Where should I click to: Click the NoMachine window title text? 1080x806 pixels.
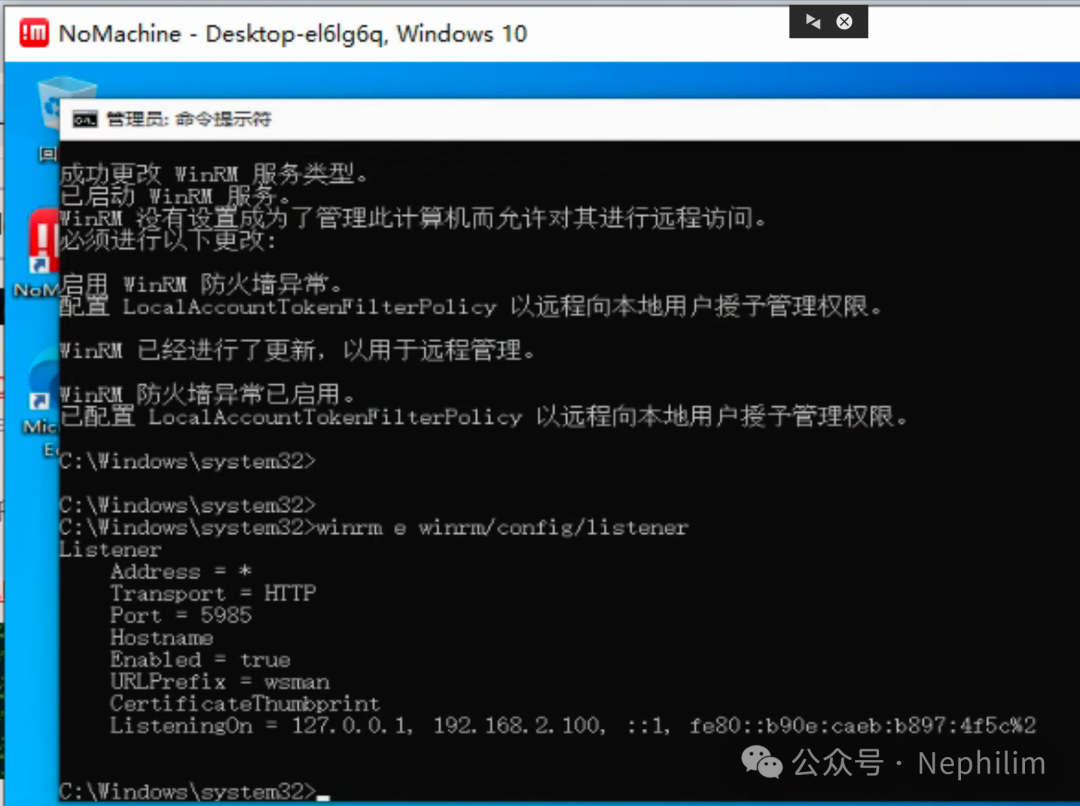coord(293,34)
